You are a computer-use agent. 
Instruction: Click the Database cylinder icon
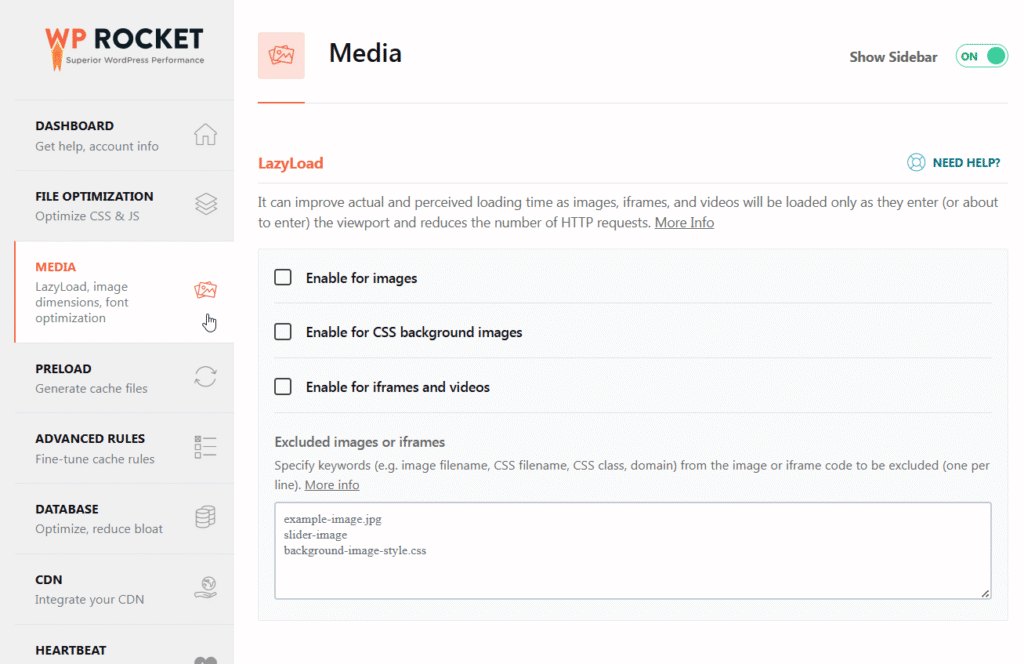coord(205,517)
